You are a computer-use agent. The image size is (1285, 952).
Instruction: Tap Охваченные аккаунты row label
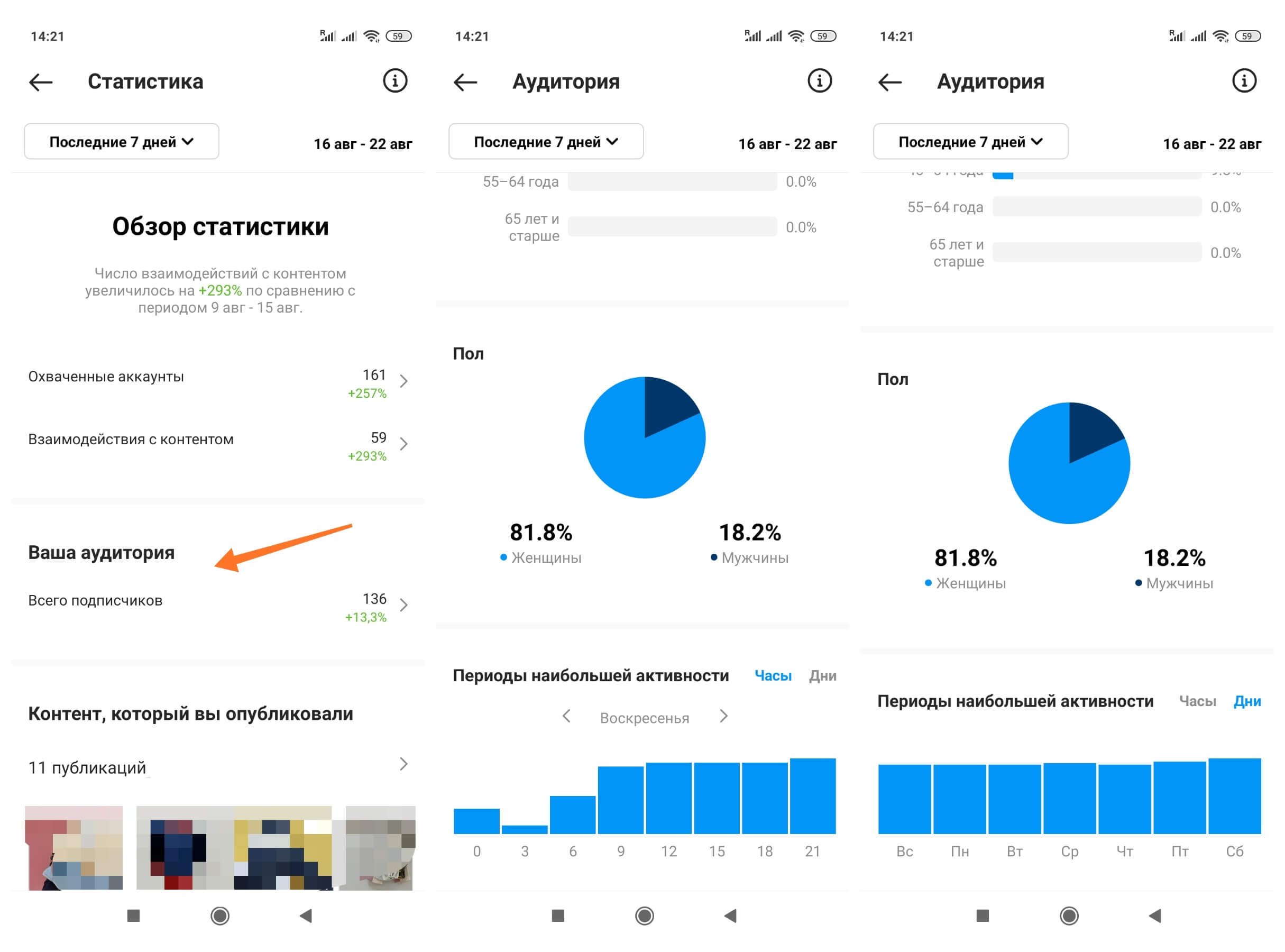pos(106,377)
